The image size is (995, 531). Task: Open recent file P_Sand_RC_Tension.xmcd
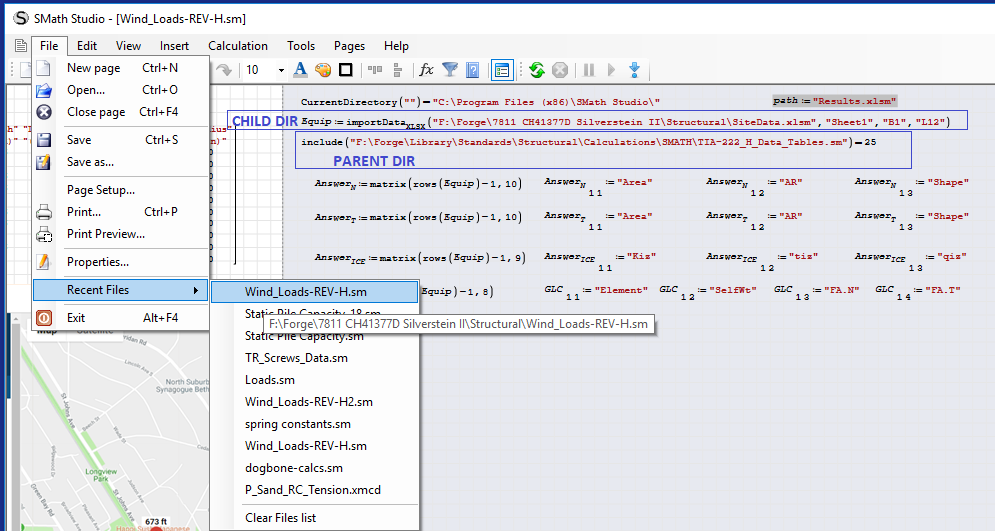tap(313, 490)
